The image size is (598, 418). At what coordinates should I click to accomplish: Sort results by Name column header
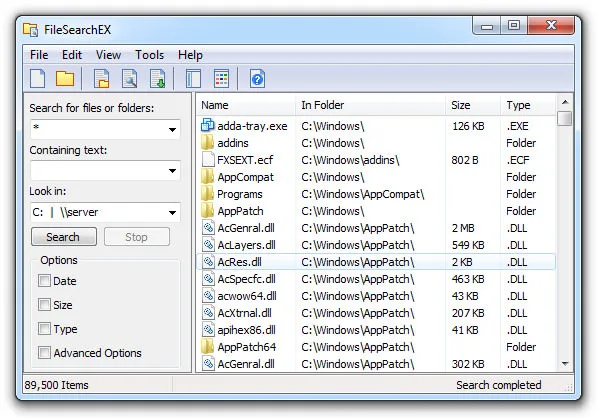246,105
